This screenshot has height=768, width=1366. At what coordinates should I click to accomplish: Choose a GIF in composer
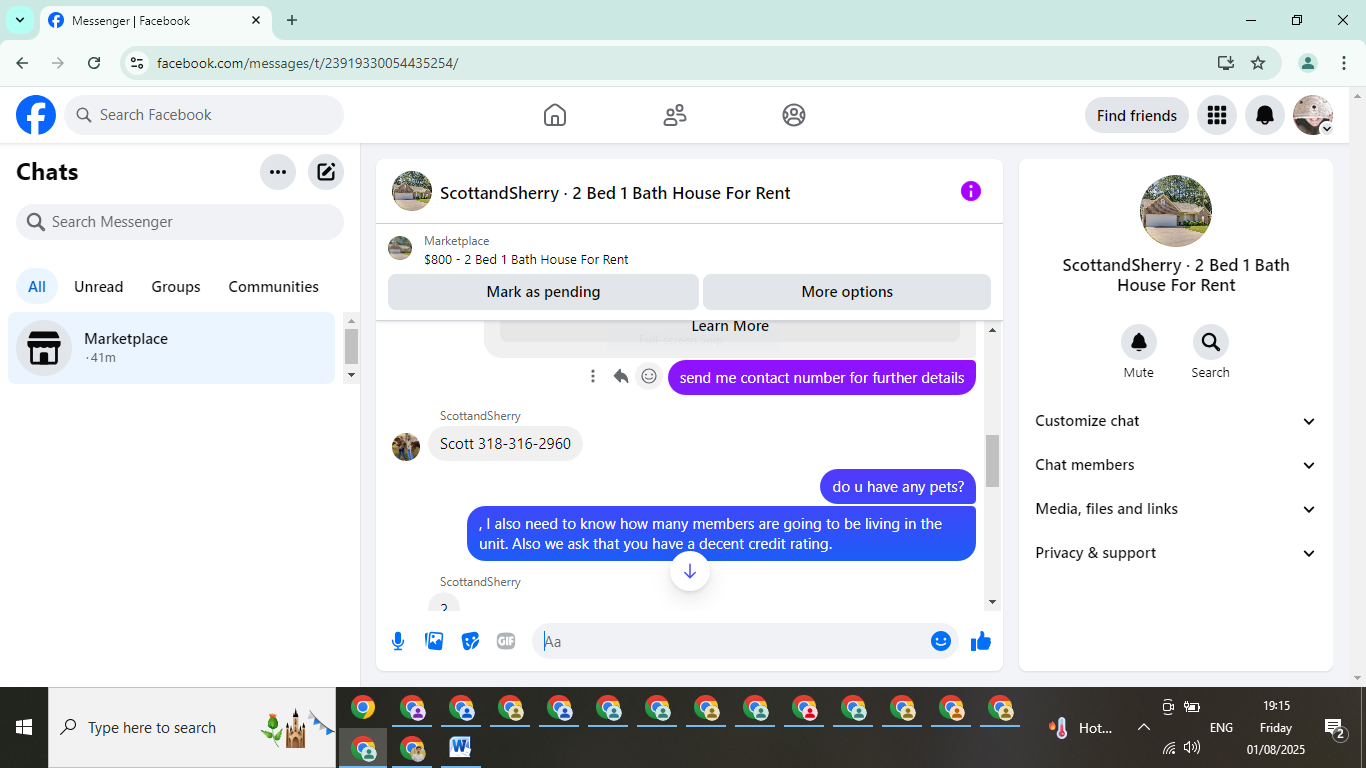click(x=506, y=641)
